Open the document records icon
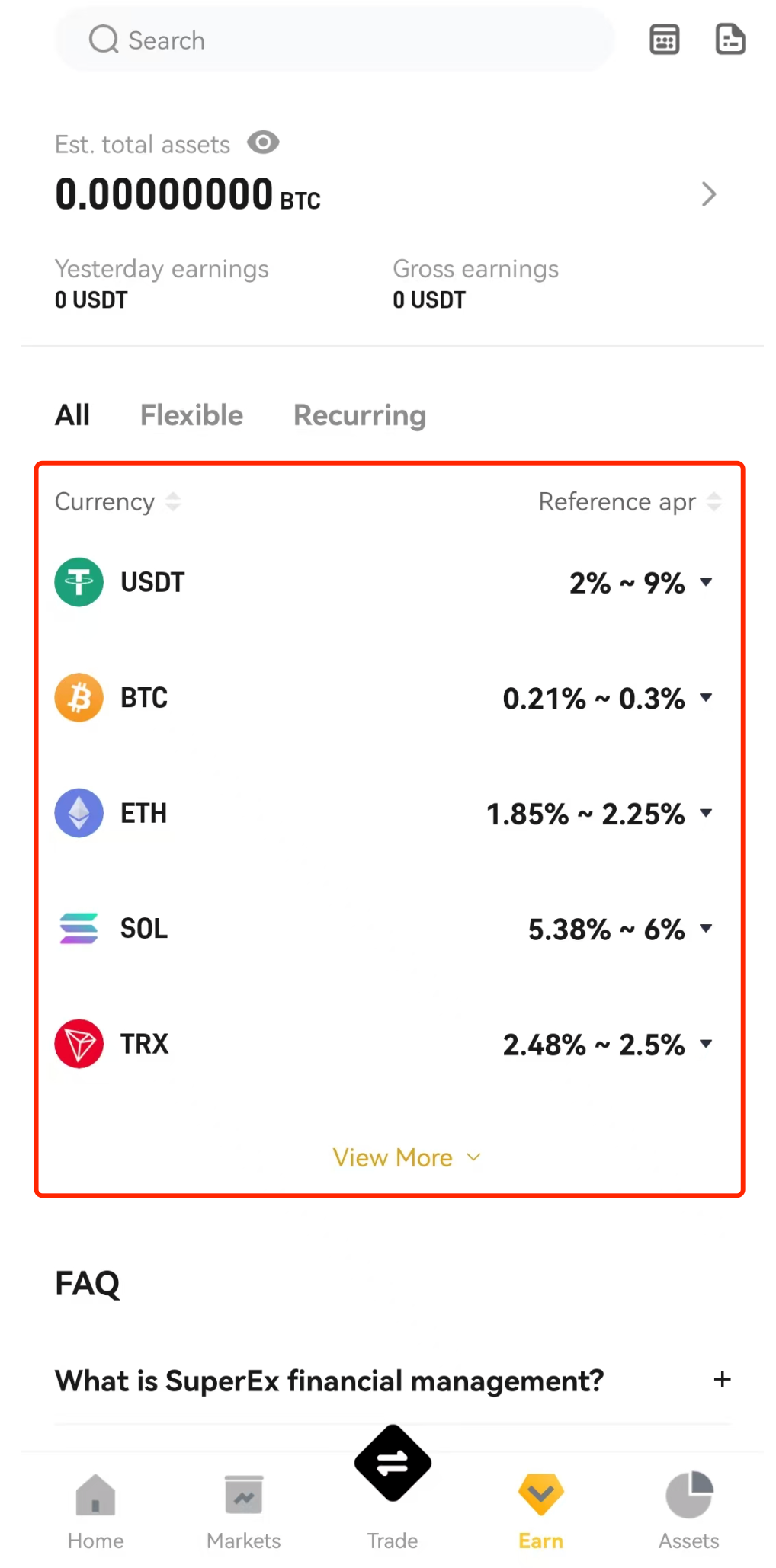Viewport: 776px width, 1568px height. pos(730,39)
